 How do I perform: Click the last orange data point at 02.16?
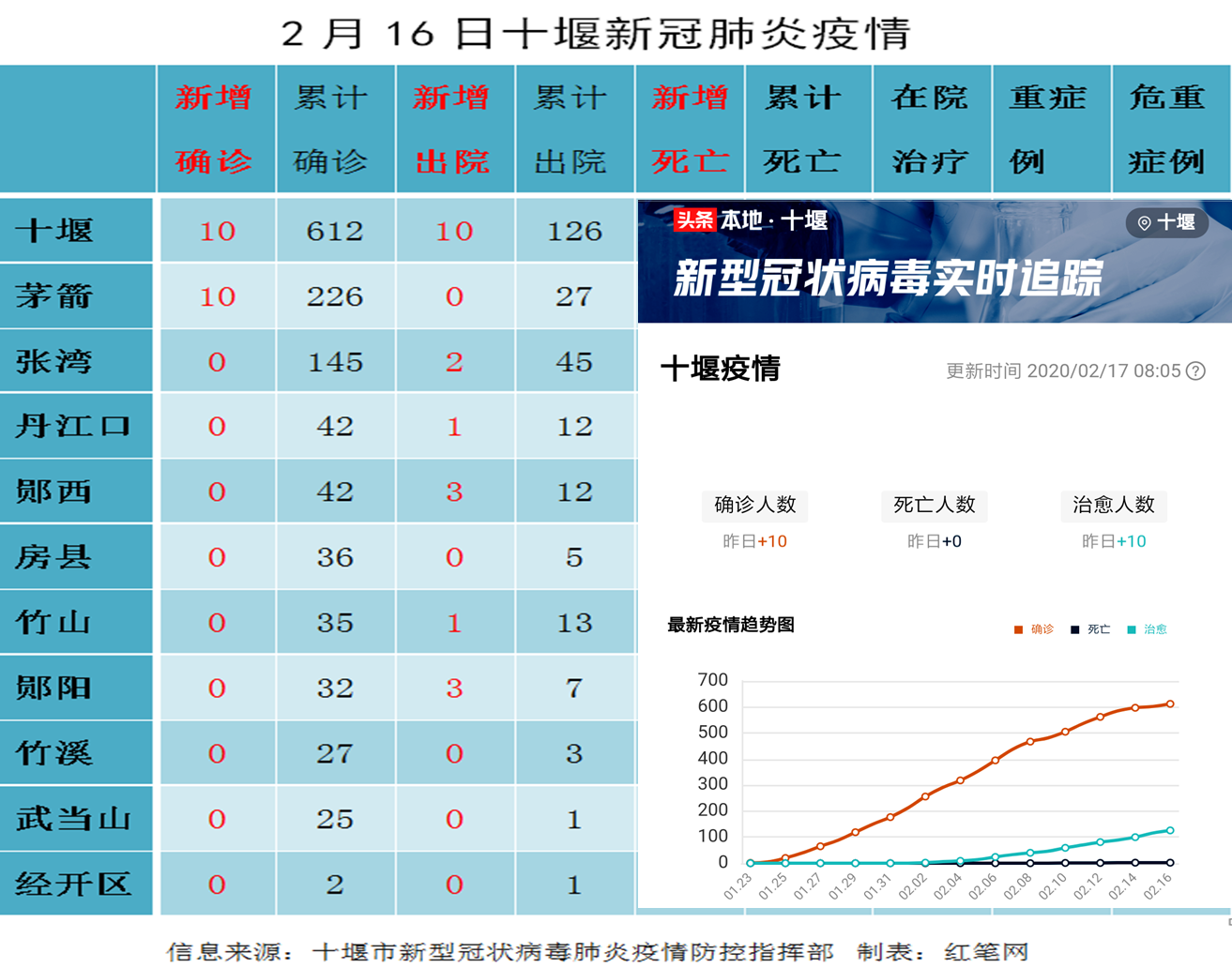[1170, 703]
